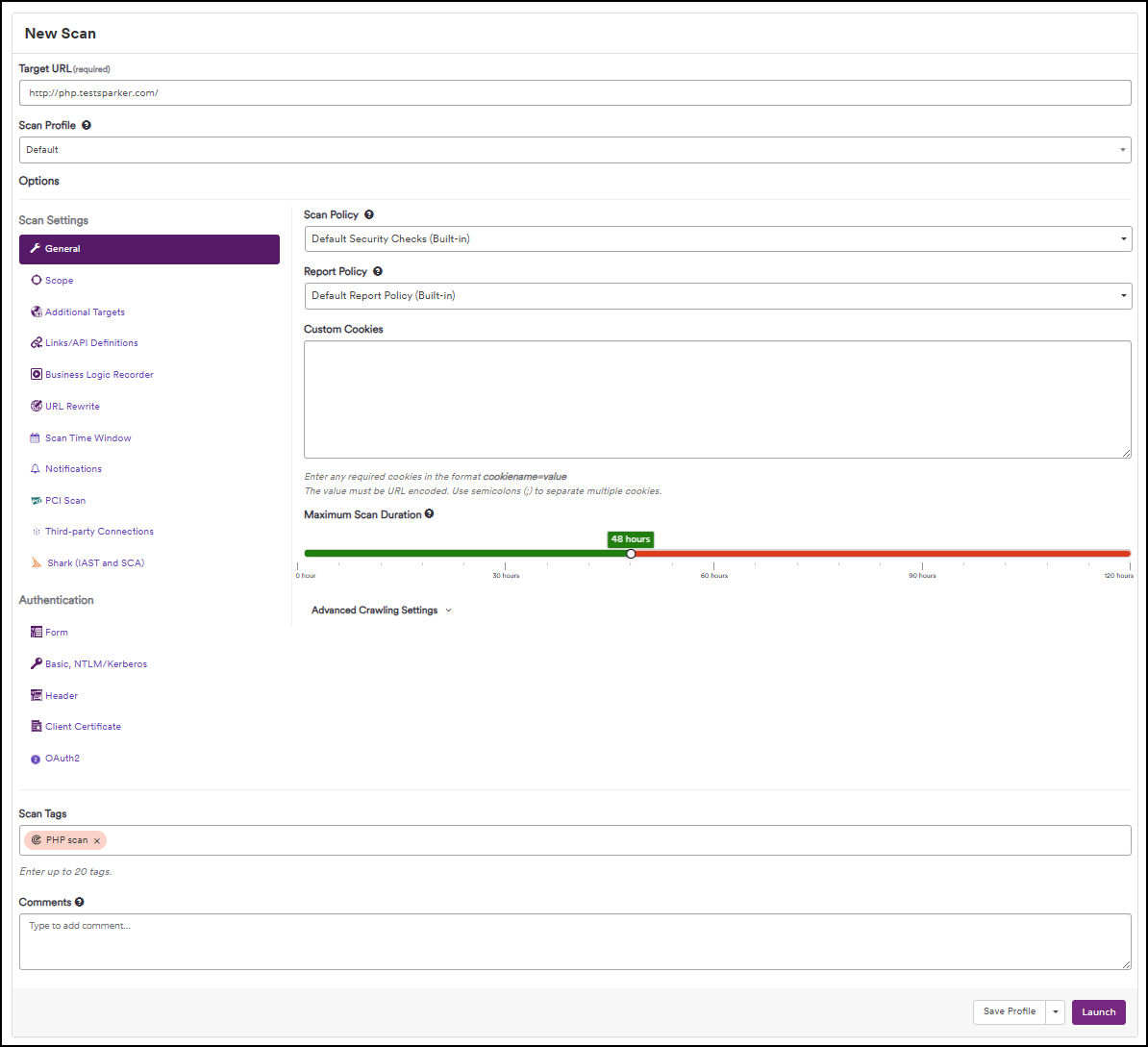The image size is (1148, 1047).
Task: Select the General settings tab
Action: (x=149, y=249)
